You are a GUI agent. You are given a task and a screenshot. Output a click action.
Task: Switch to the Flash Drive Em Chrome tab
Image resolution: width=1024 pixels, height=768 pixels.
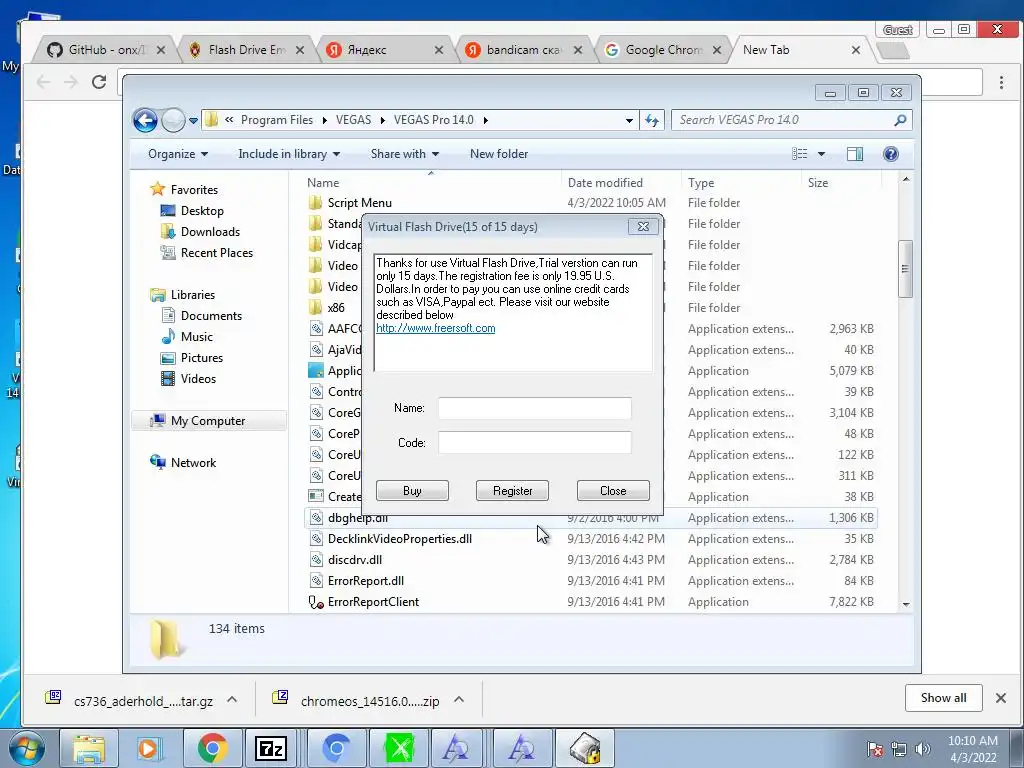click(246, 50)
